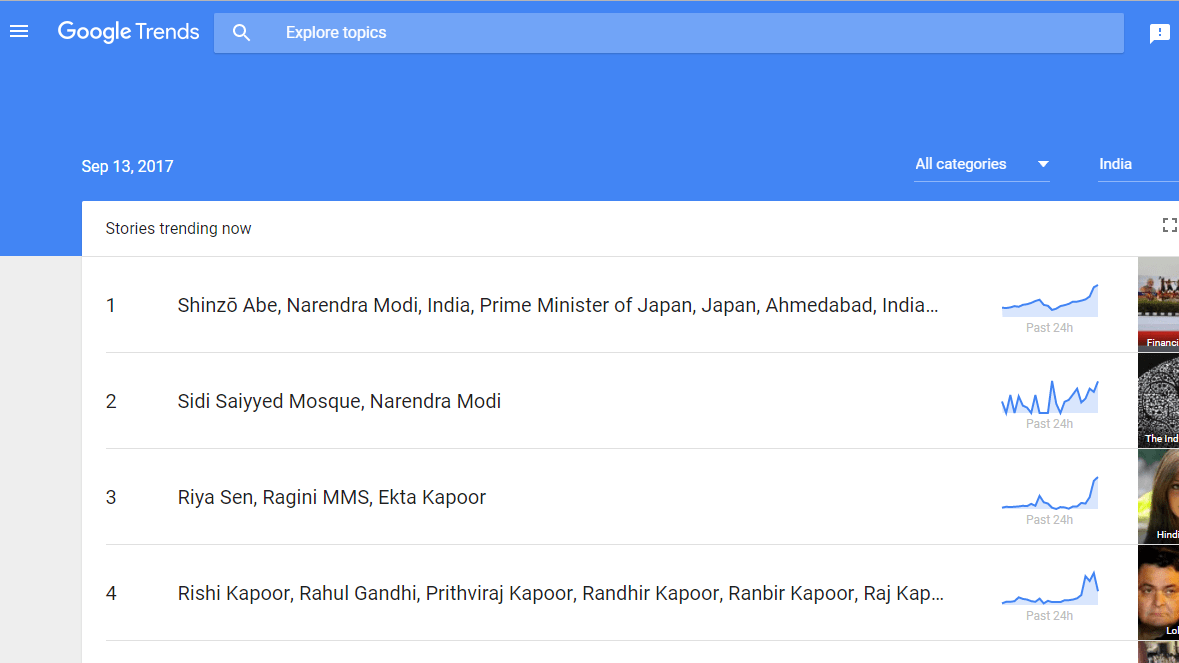The height and width of the screenshot is (663, 1179).
Task: Click the Google Trends logo
Action: click(x=129, y=32)
